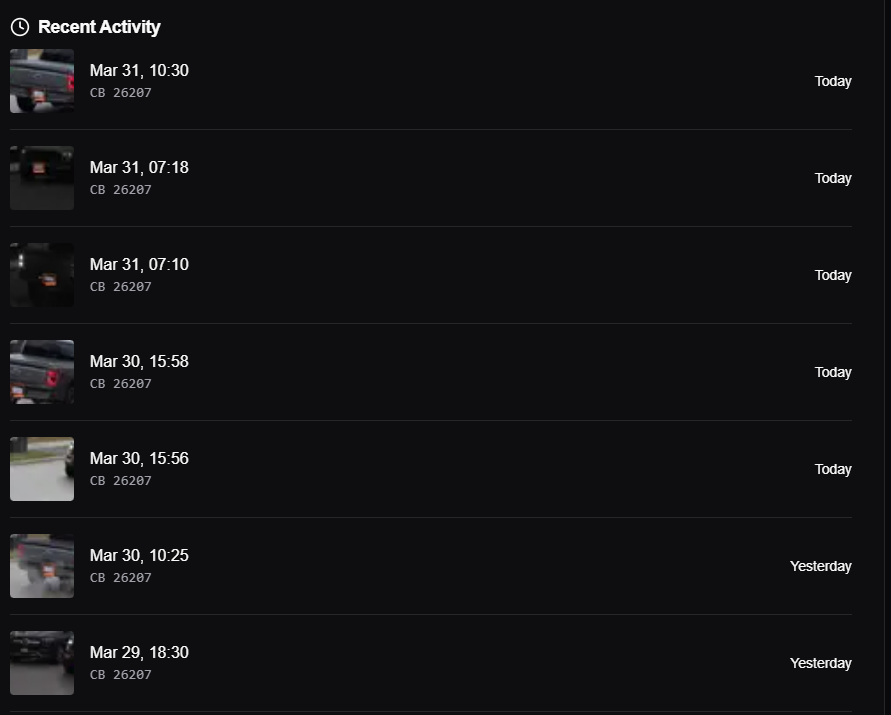Open the Mar 30, 10:25 vehicle thumbnail
The image size is (891, 715).
[42, 566]
